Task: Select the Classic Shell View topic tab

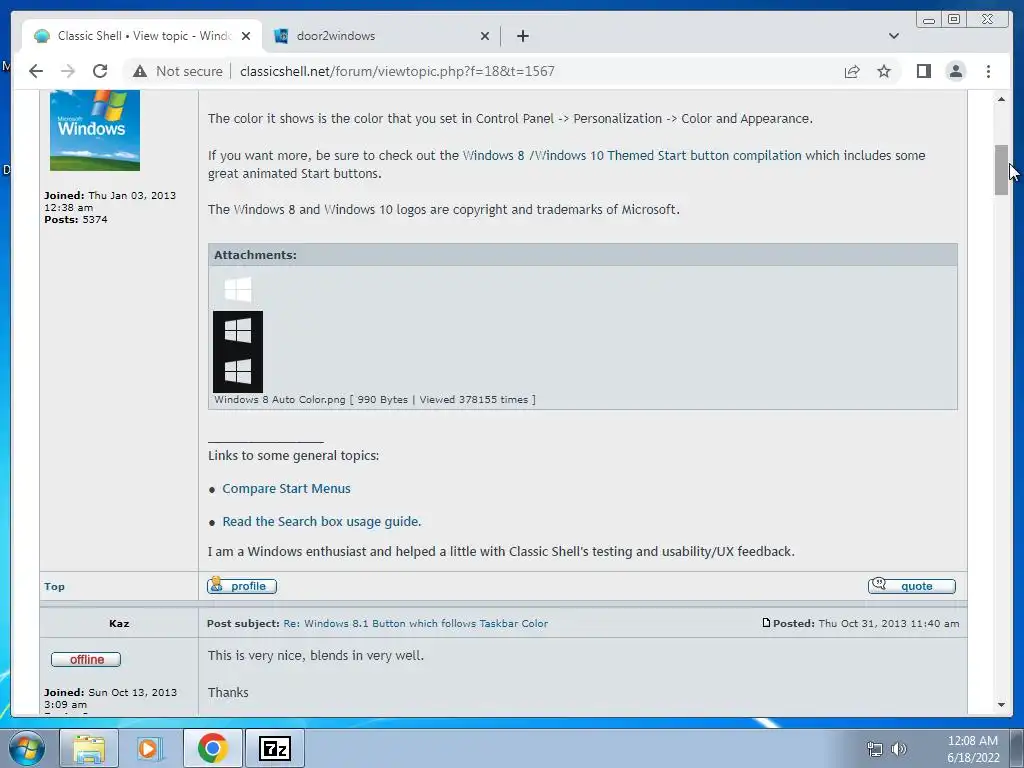Action: pyautogui.click(x=142, y=36)
